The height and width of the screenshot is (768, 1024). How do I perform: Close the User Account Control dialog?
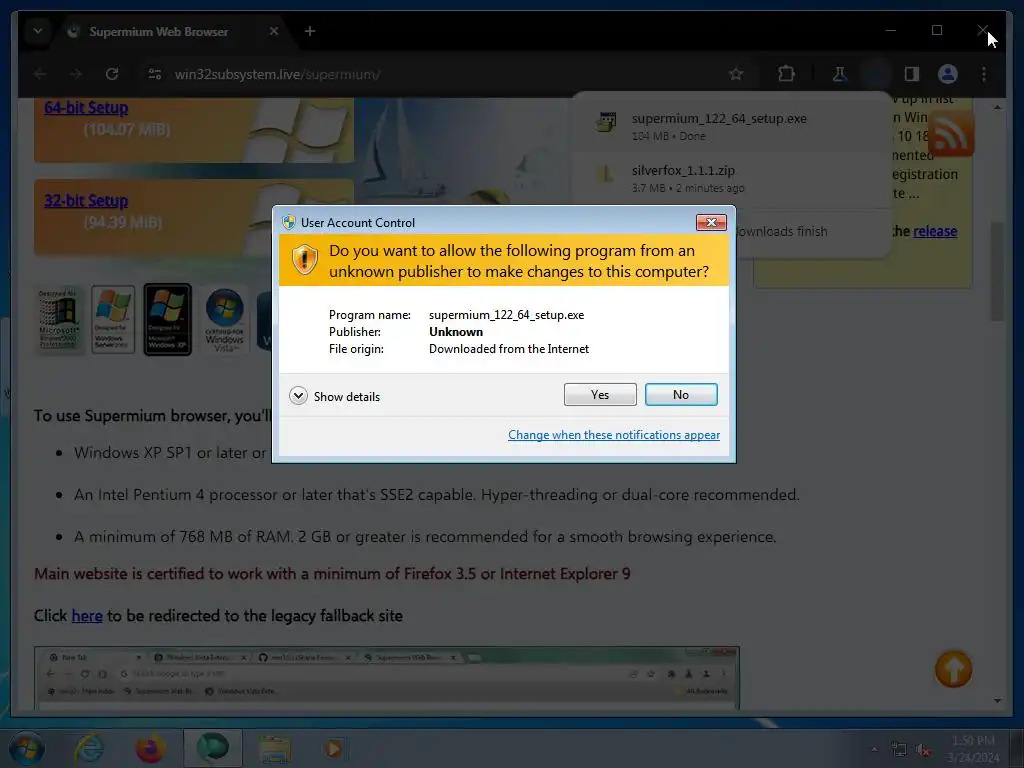pyautogui.click(x=711, y=223)
